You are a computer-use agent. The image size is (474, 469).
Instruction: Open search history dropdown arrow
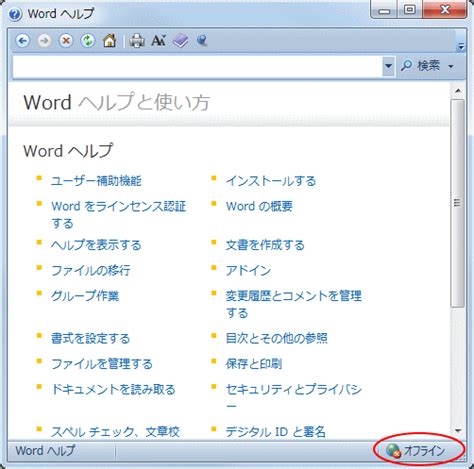click(x=388, y=66)
